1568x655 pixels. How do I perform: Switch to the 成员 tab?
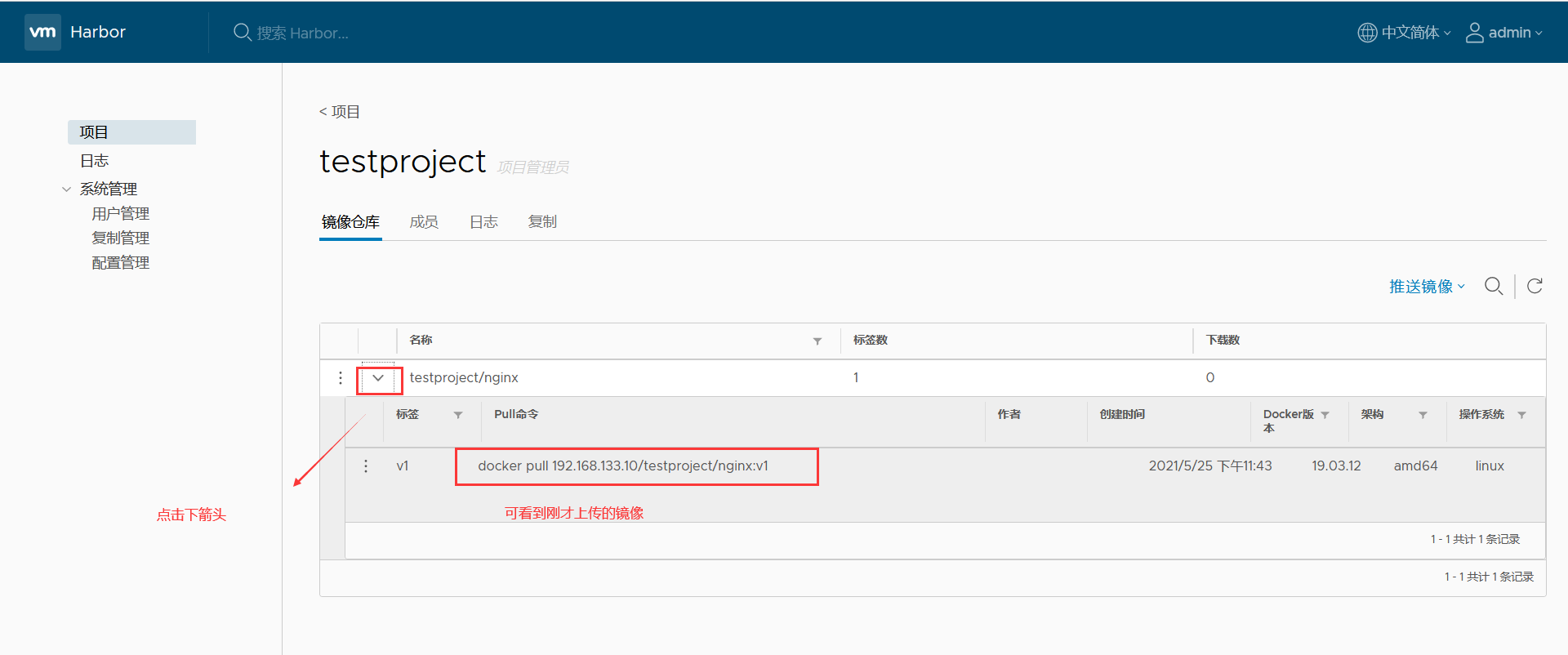[424, 222]
